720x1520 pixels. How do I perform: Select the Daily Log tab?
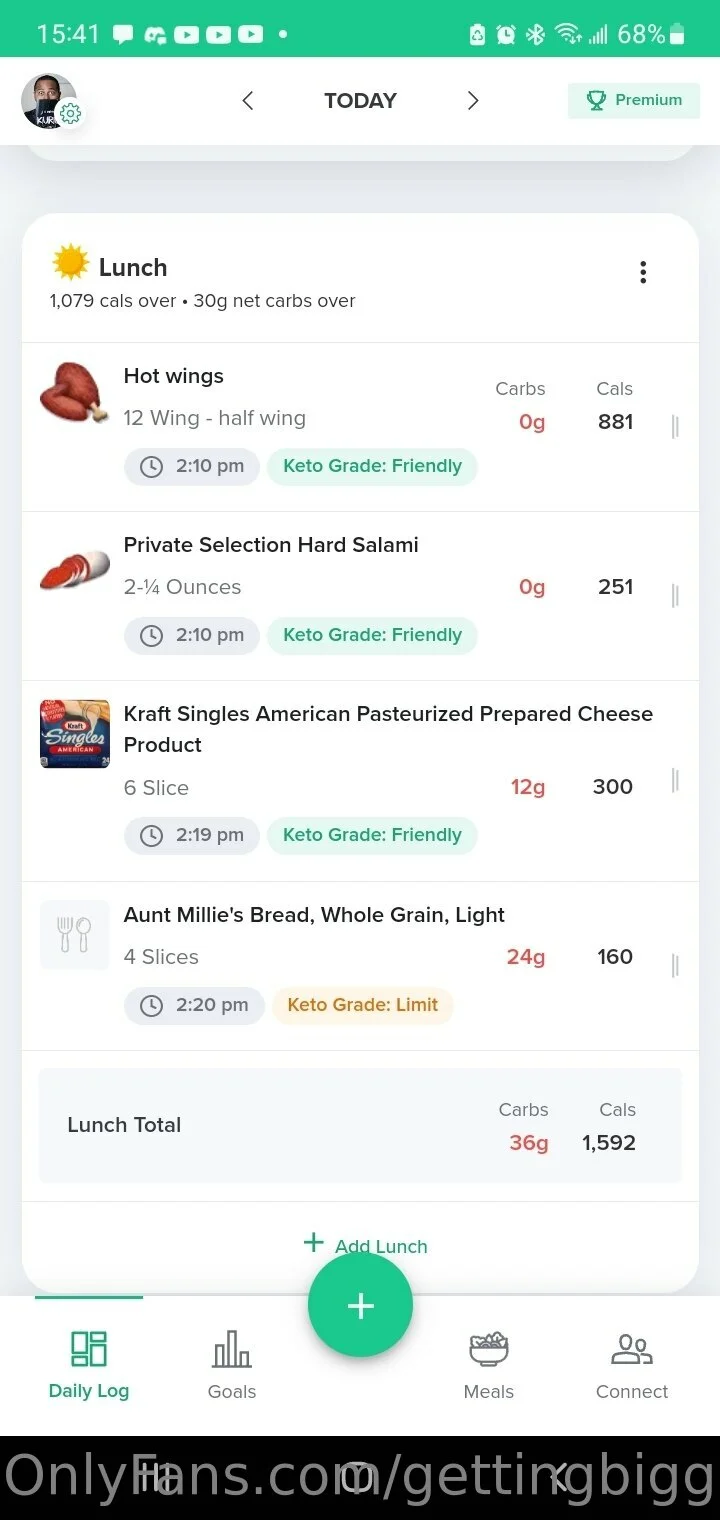click(x=89, y=1365)
